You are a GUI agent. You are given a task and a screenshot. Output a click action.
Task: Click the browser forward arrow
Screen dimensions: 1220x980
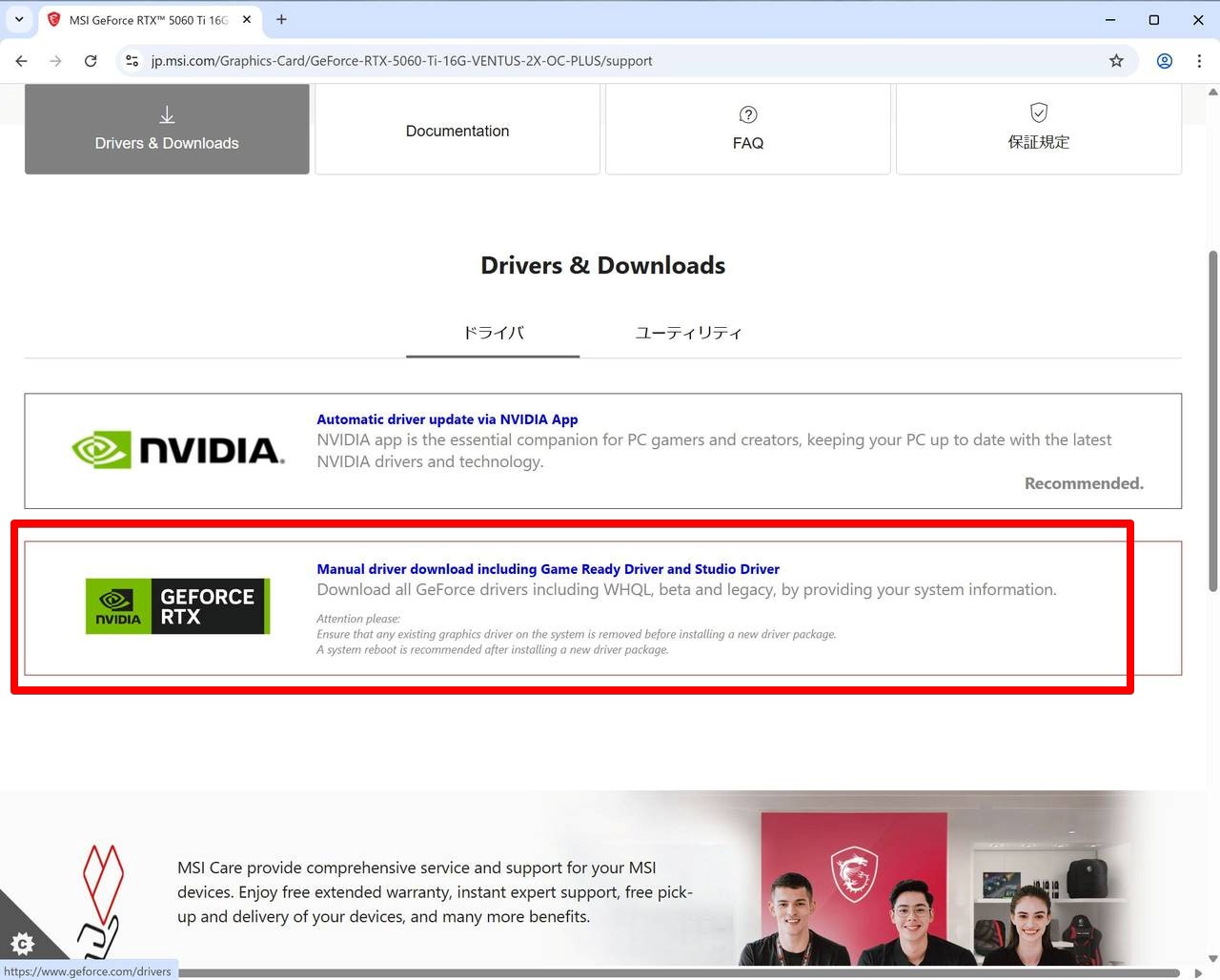coord(55,61)
